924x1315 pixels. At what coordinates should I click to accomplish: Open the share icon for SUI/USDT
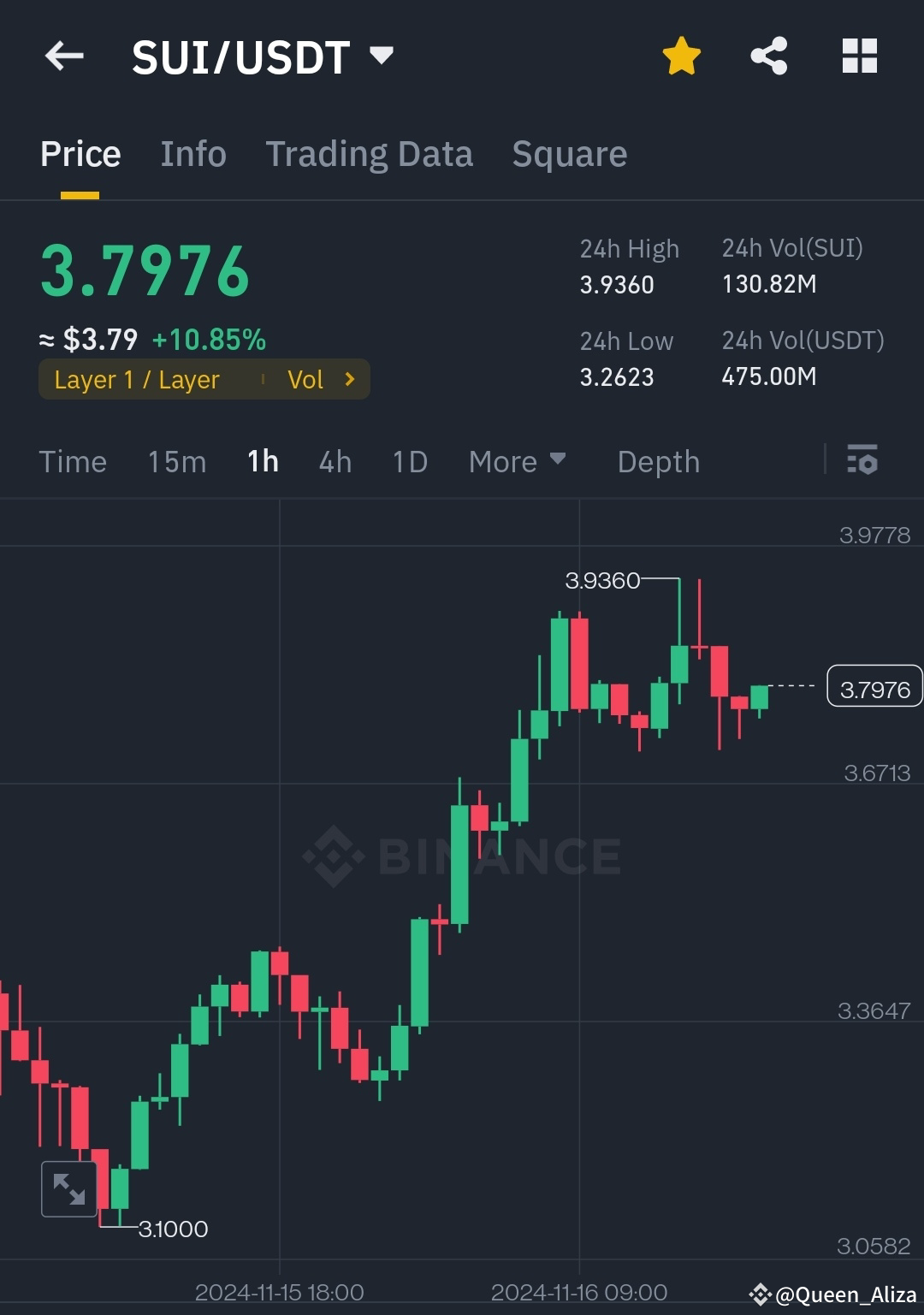tap(768, 55)
